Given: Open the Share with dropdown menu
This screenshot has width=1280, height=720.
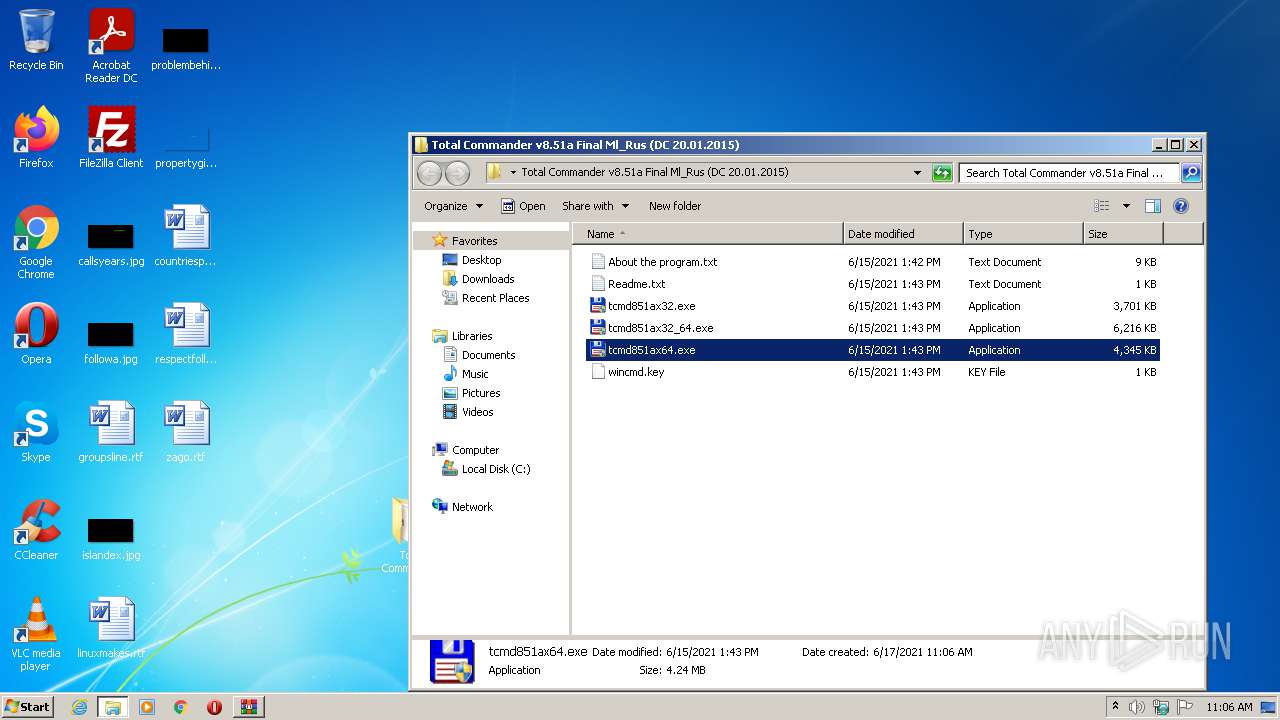Looking at the screenshot, I should [x=596, y=206].
